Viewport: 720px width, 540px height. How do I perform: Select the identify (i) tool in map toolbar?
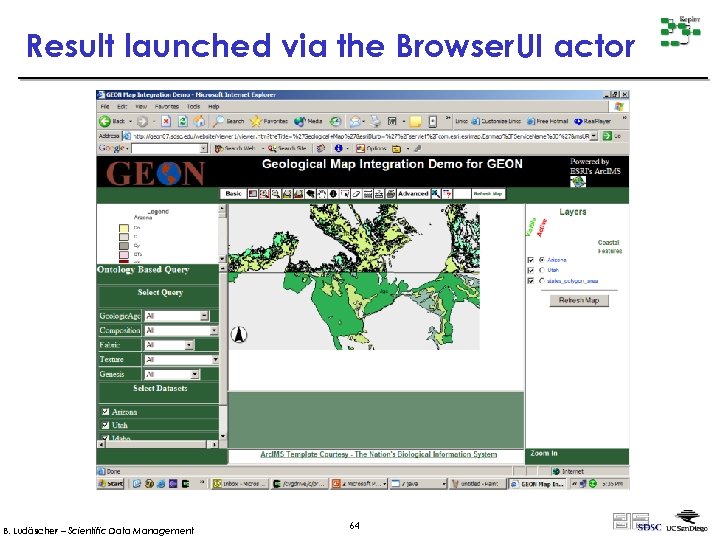pyautogui.click(x=333, y=194)
